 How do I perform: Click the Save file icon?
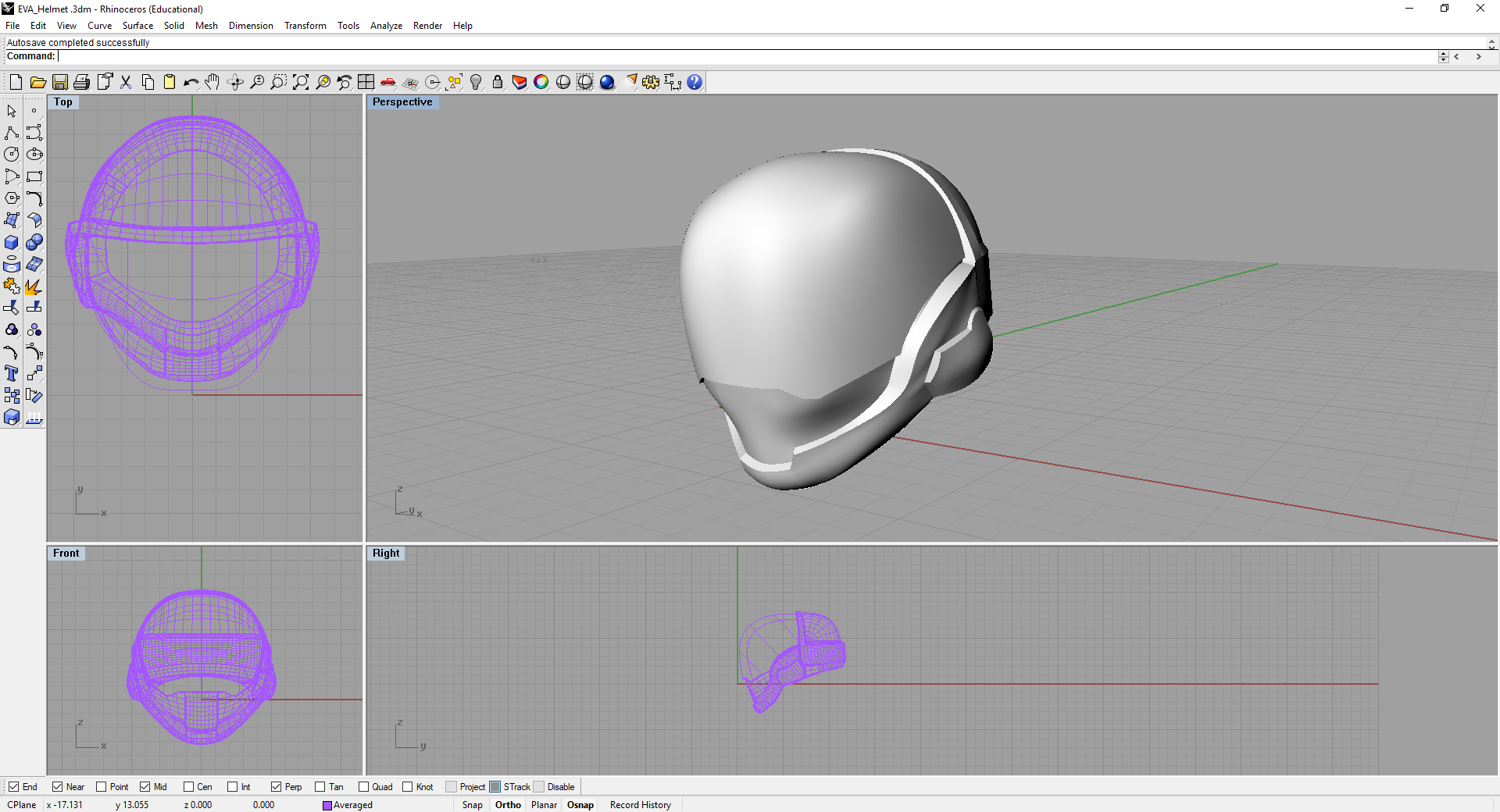59,82
